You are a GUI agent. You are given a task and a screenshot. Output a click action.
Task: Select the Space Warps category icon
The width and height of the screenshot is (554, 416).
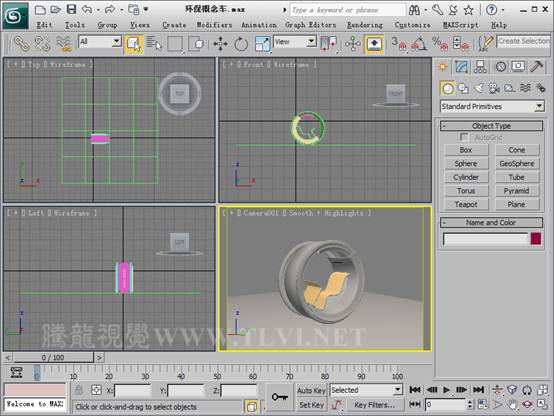(x=525, y=88)
